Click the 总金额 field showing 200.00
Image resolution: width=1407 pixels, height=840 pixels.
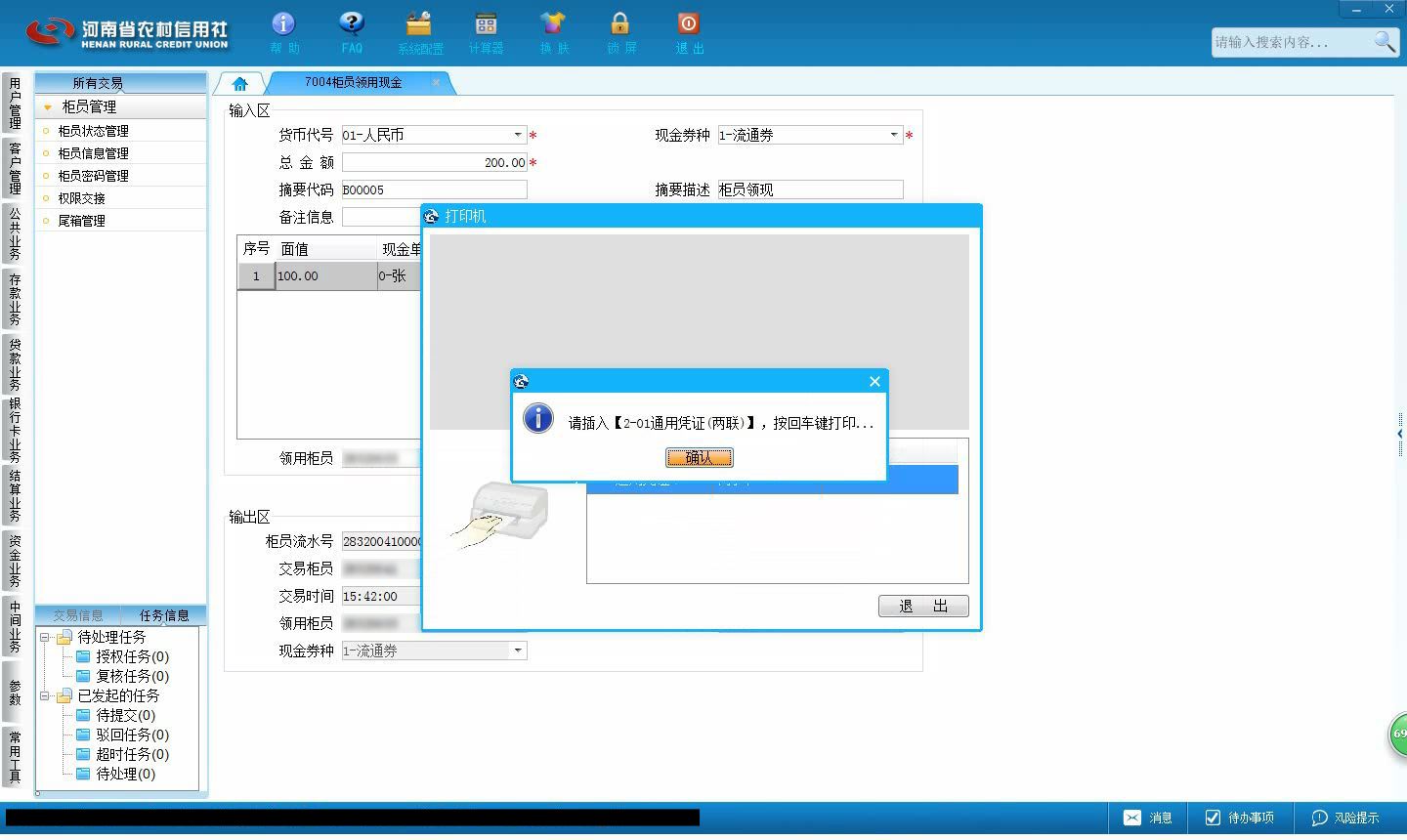pos(434,162)
